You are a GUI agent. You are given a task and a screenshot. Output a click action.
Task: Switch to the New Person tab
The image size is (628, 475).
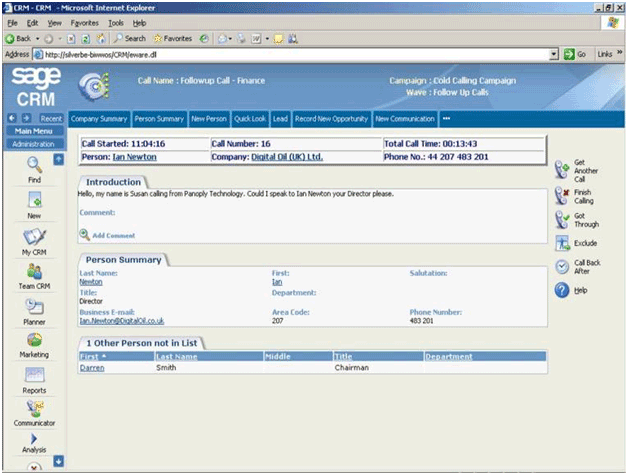coord(209,119)
